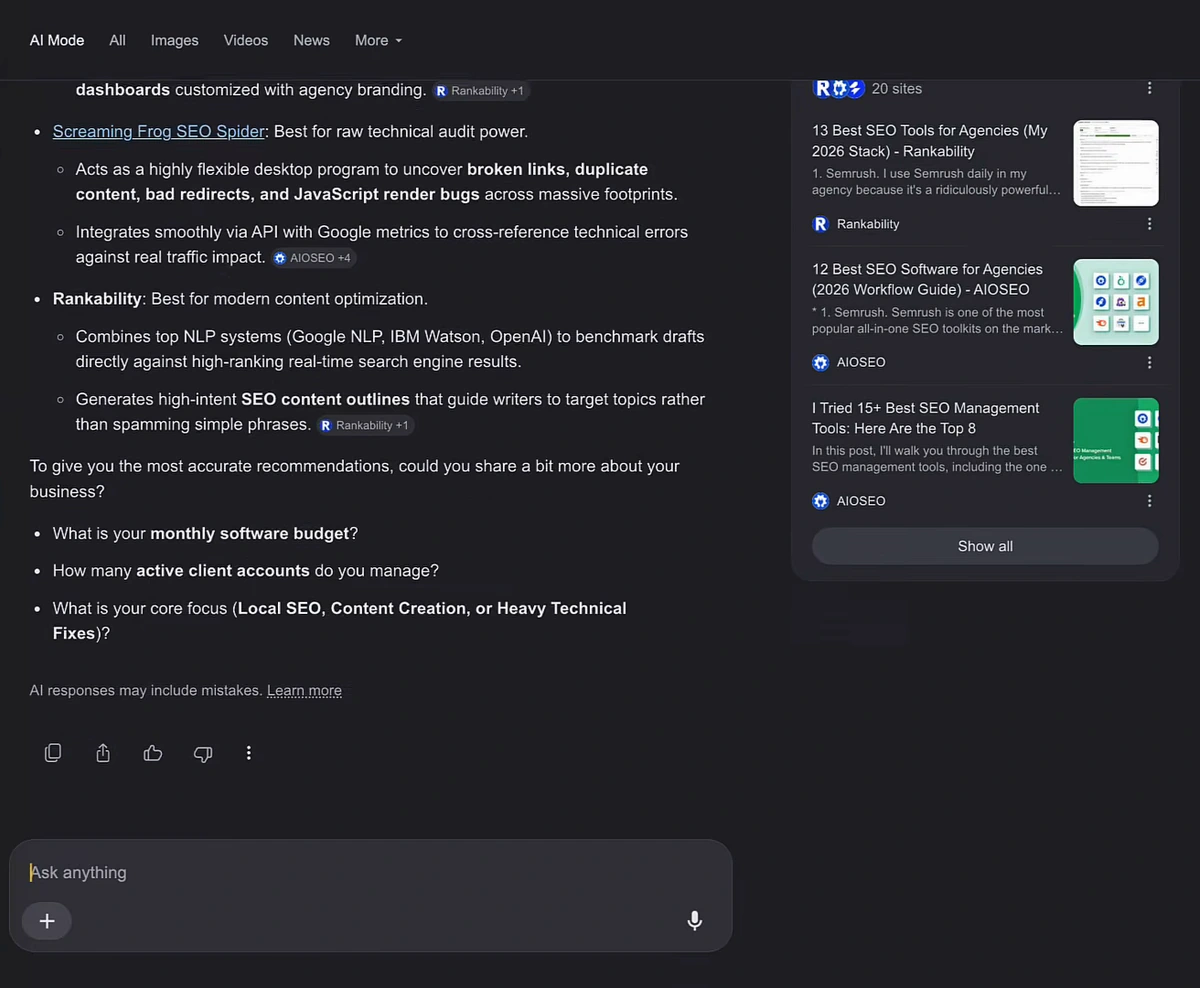Screen dimensions: 1200x988
Task: Switch to AI Mode tab
Action: [x=57, y=40]
